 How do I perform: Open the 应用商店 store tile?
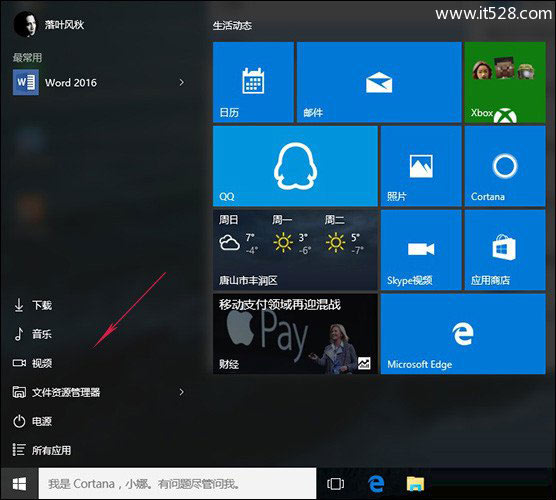505,250
